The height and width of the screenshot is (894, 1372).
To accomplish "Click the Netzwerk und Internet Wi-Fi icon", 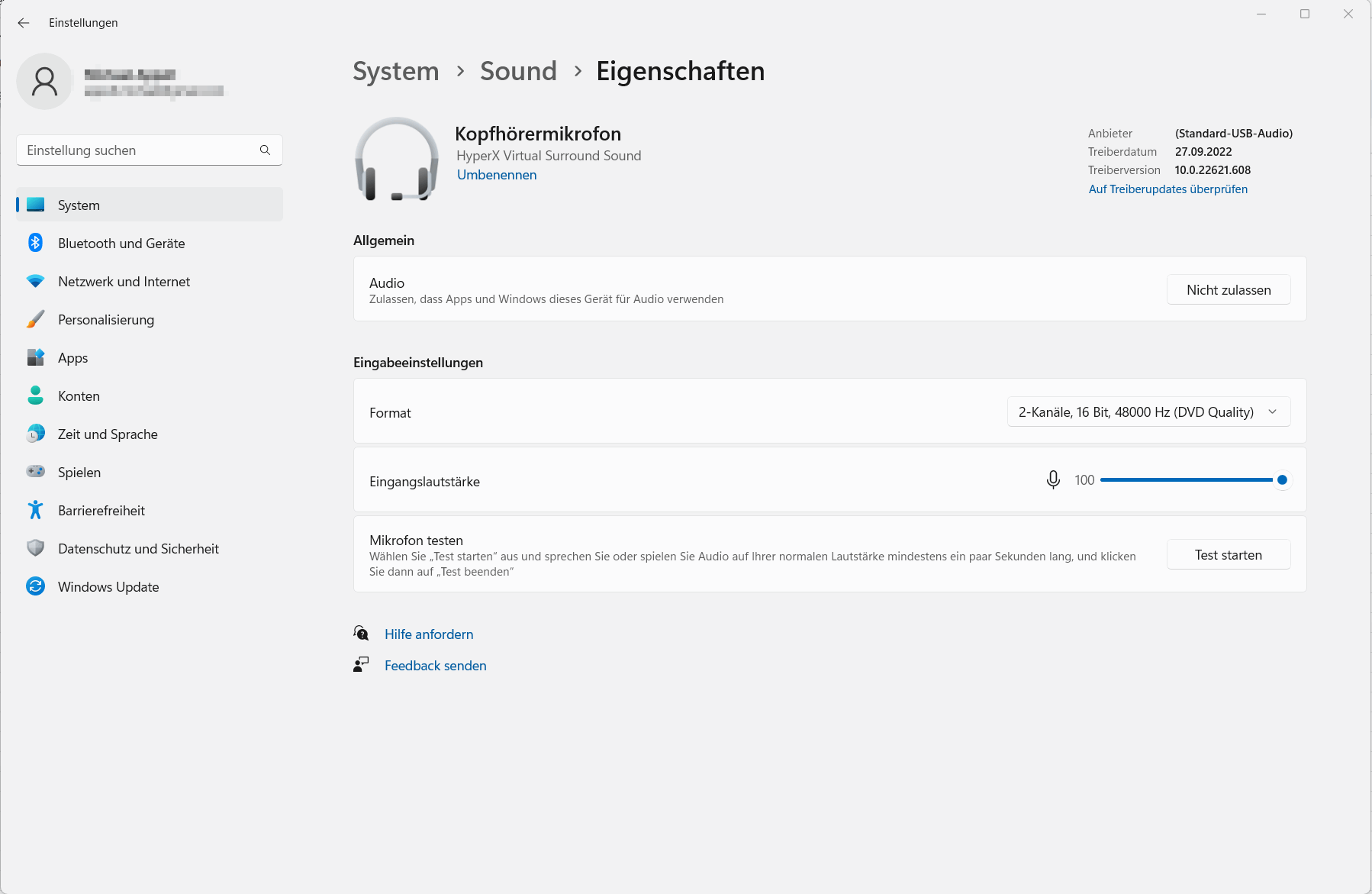I will point(35,281).
